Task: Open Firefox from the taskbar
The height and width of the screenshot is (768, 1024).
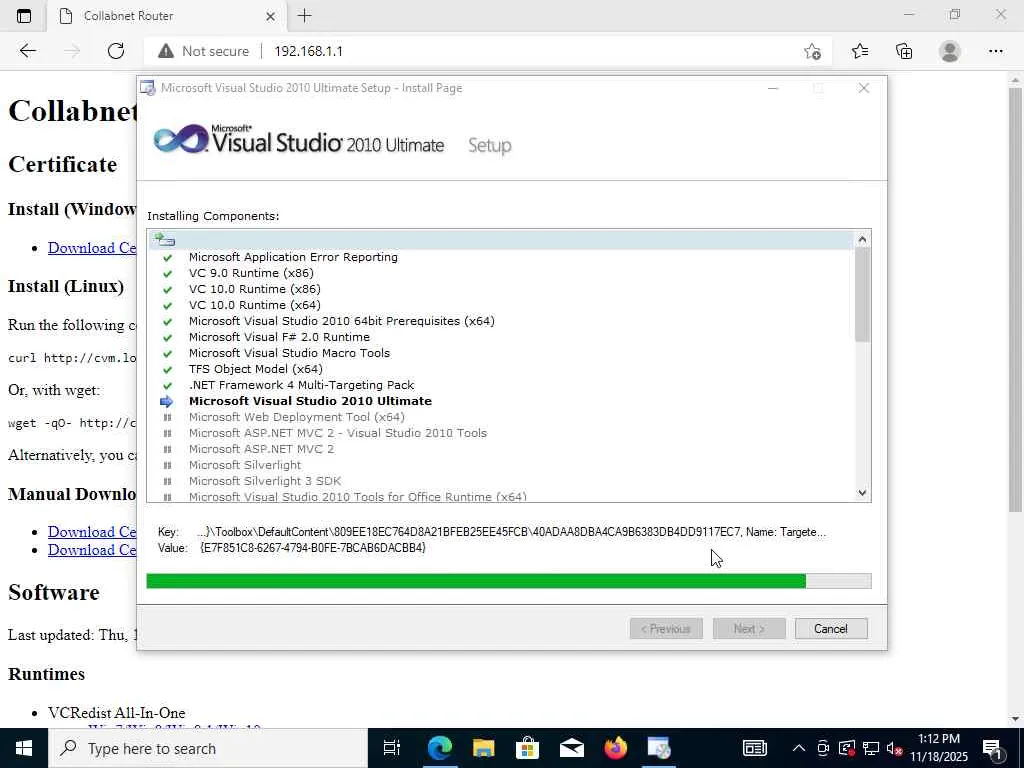Action: [615, 748]
